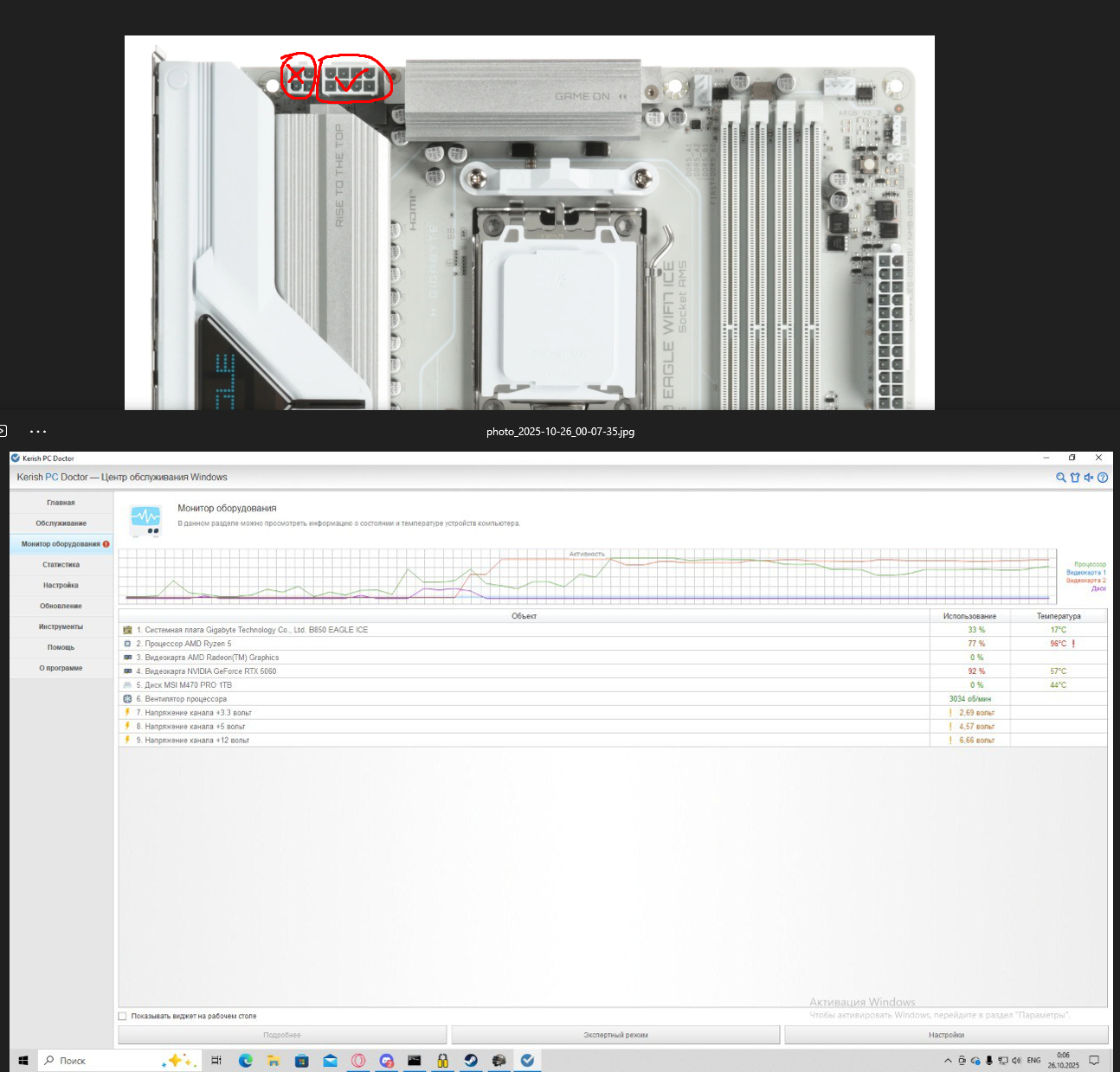Click the magnifier search icon in Kerish header

pyautogui.click(x=1060, y=478)
